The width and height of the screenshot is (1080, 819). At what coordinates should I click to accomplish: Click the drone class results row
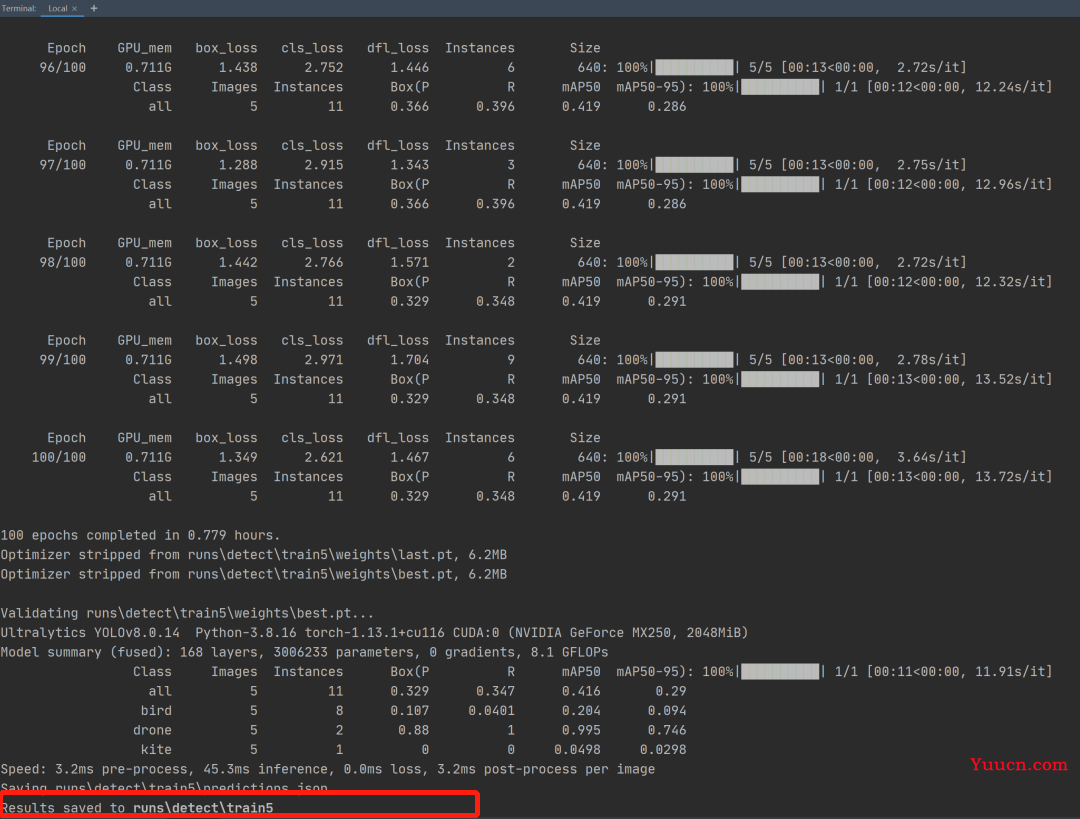click(x=410, y=730)
